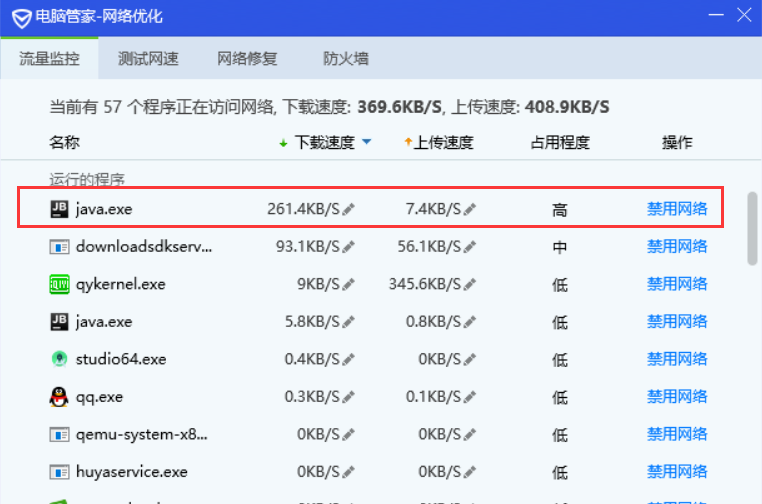Select the huyaservice.exe process name
The width and height of the screenshot is (762, 504).
[x=132, y=472]
